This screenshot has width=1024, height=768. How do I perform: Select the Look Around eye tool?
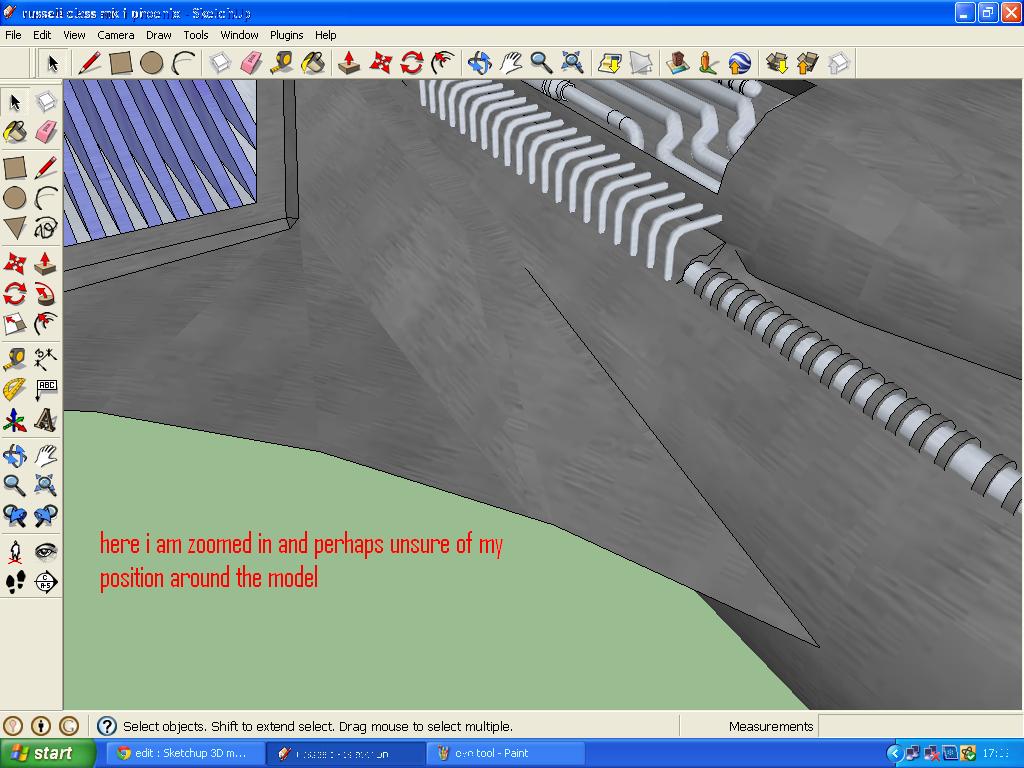click(45, 552)
